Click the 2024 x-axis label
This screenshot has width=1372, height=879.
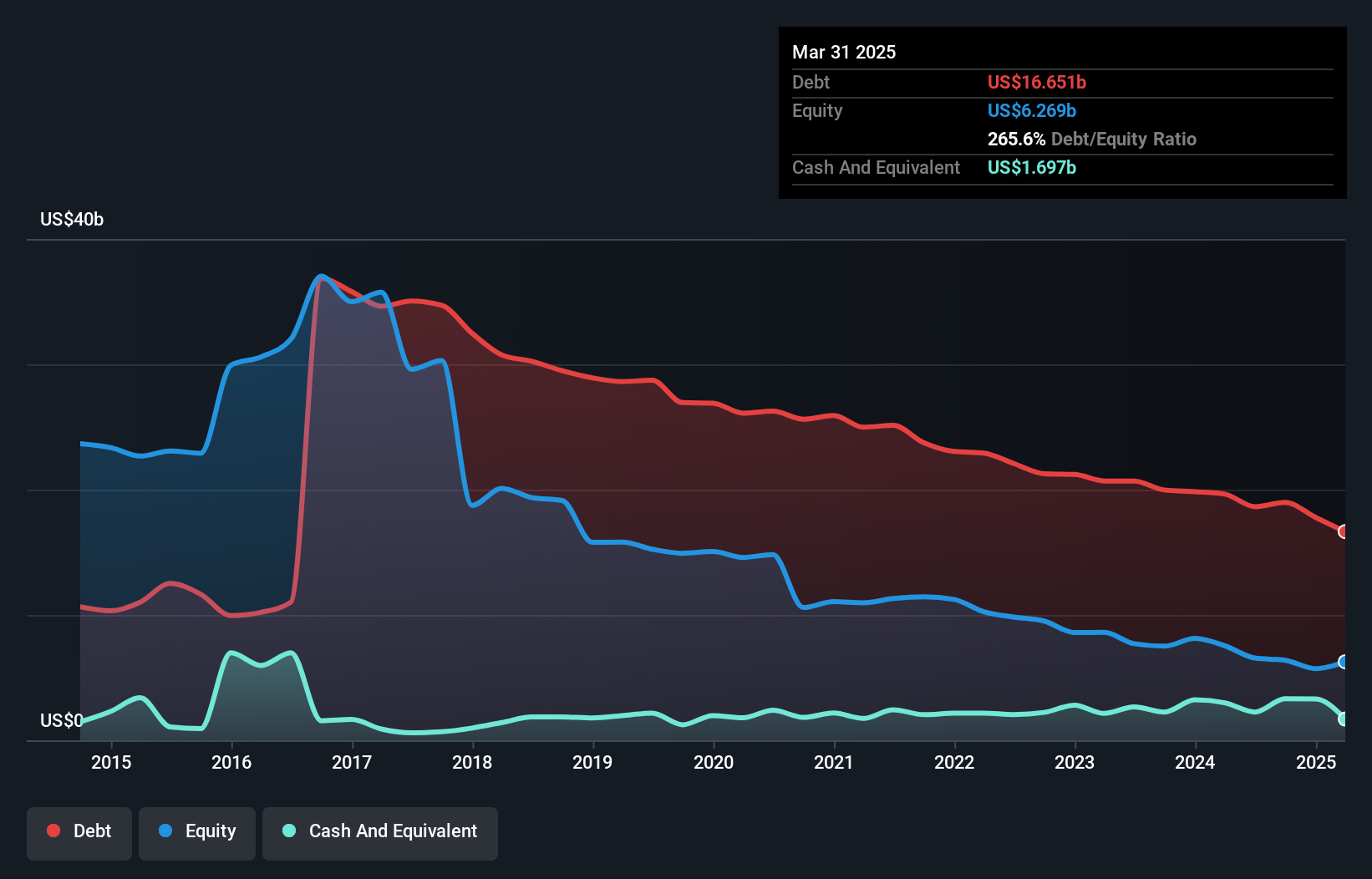[x=1195, y=762]
